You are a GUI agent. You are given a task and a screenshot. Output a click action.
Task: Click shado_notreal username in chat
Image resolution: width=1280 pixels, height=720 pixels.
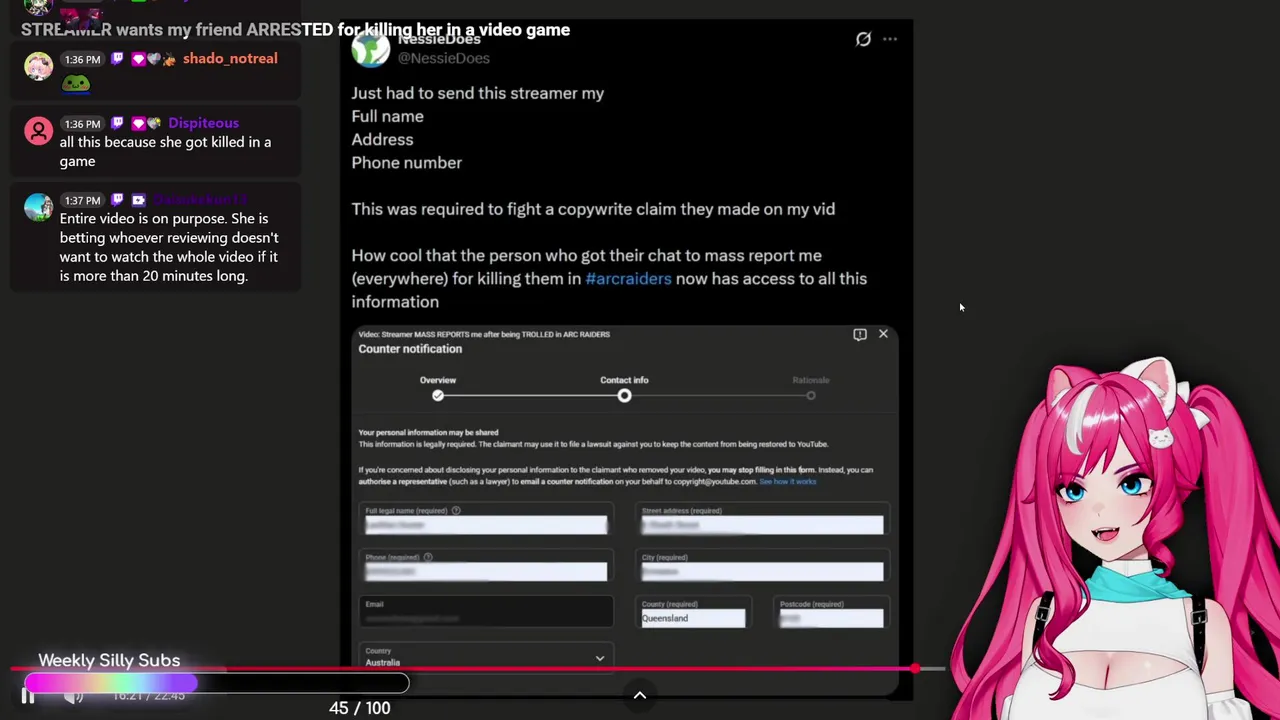click(x=230, y=58)
